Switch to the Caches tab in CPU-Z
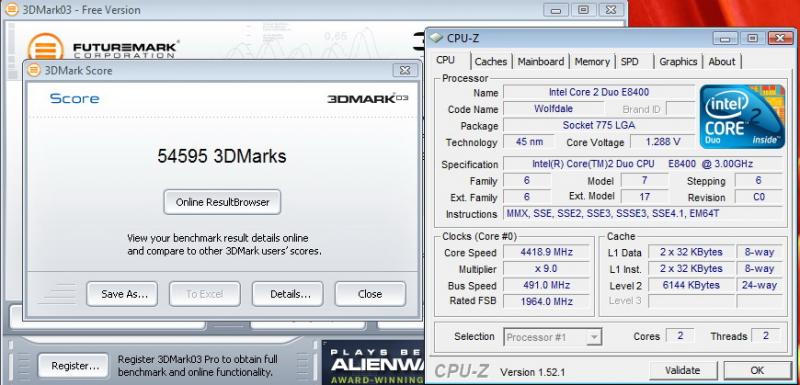 coord(491,61)
